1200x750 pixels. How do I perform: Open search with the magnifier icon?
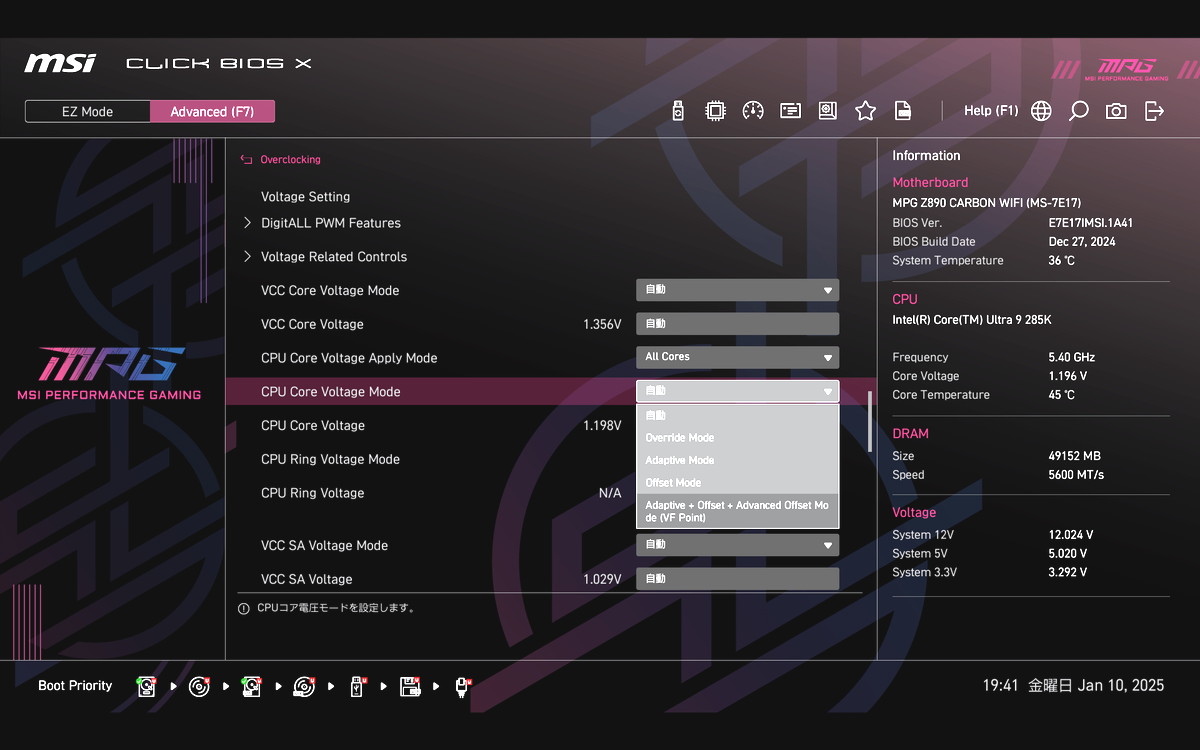1078,111
